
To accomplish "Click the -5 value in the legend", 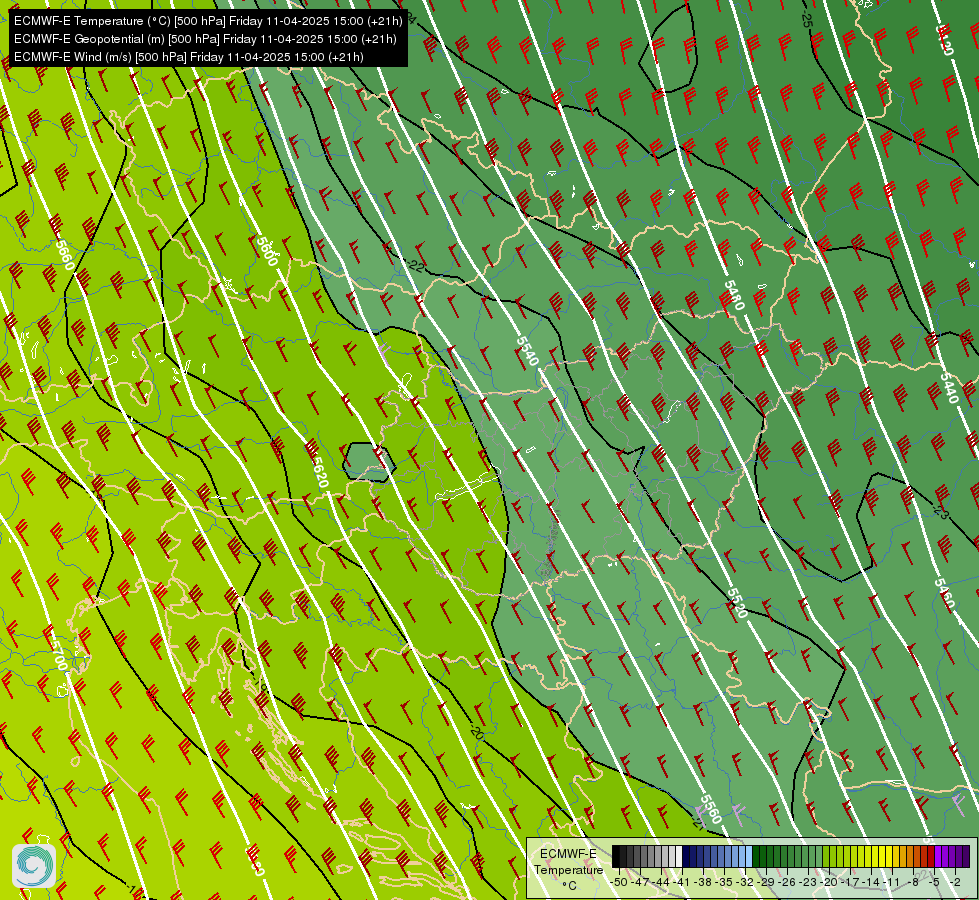I will point(933,882).
